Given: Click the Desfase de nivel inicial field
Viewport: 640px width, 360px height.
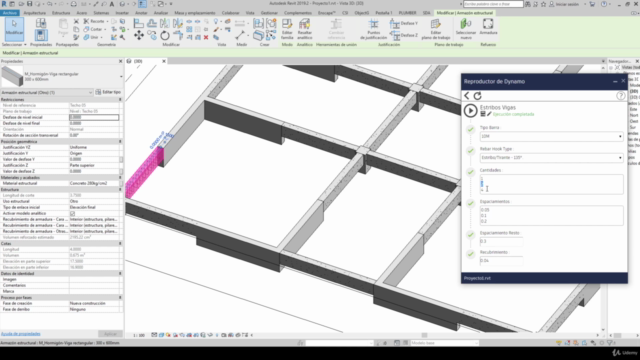Looking at the screenshot, I should point(94,117).
